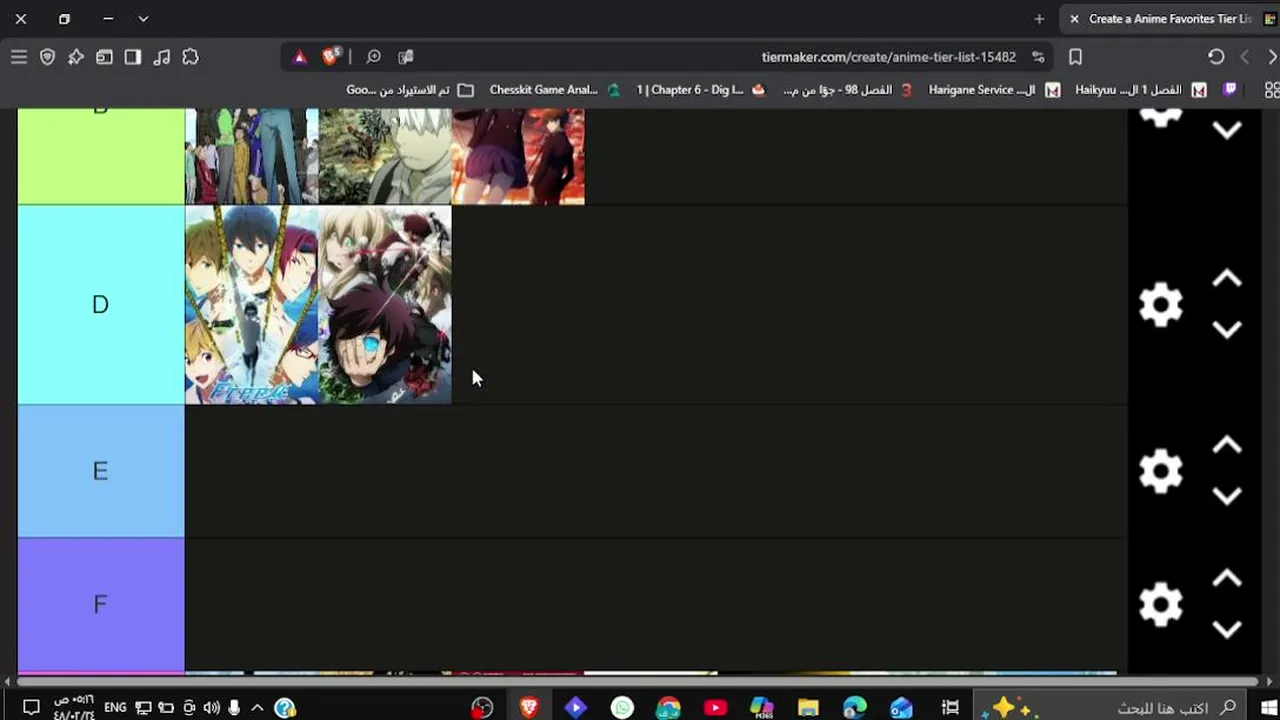The height and width of the screenshot is (720, 1280).
Task: Show hidden system tray icons
Action: click(x=257, y=708)
